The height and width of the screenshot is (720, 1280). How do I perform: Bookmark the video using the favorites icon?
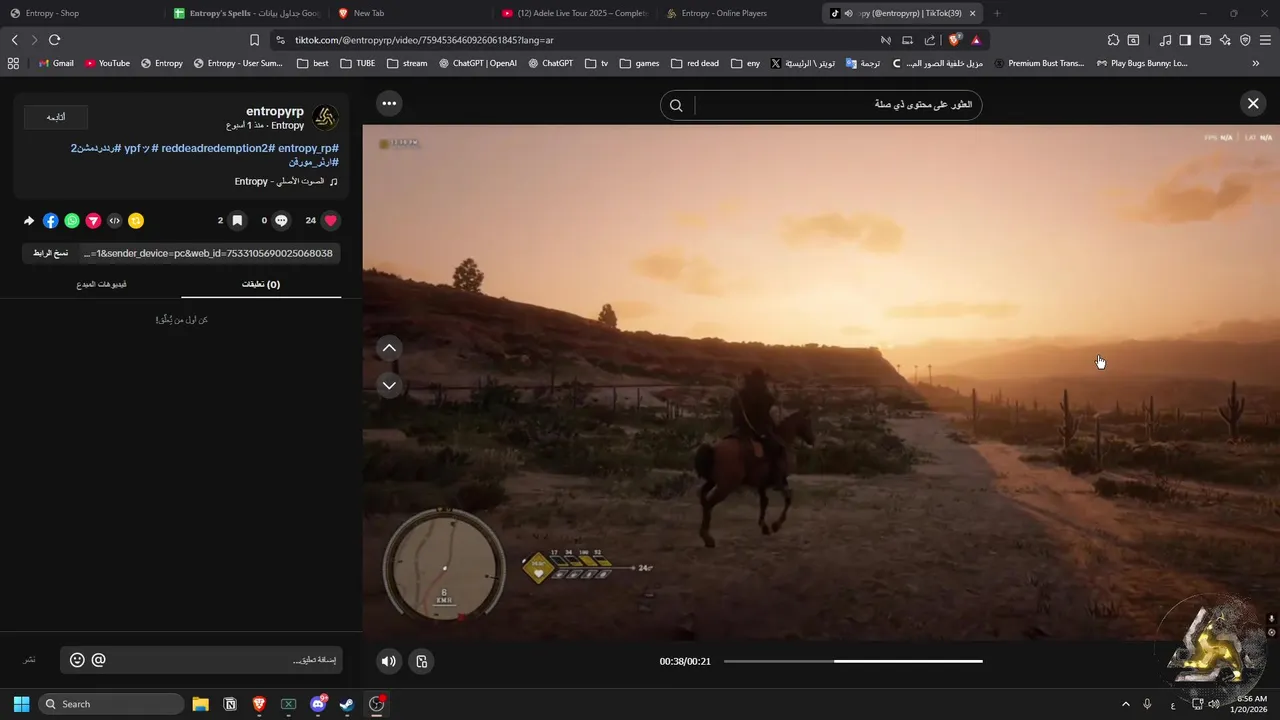click(237, 221)
